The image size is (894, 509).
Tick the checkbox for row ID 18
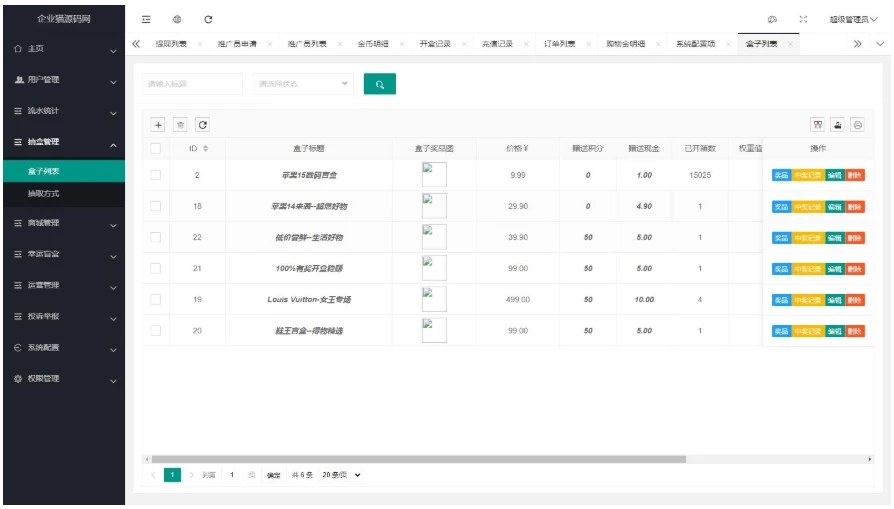coord(156,206)
